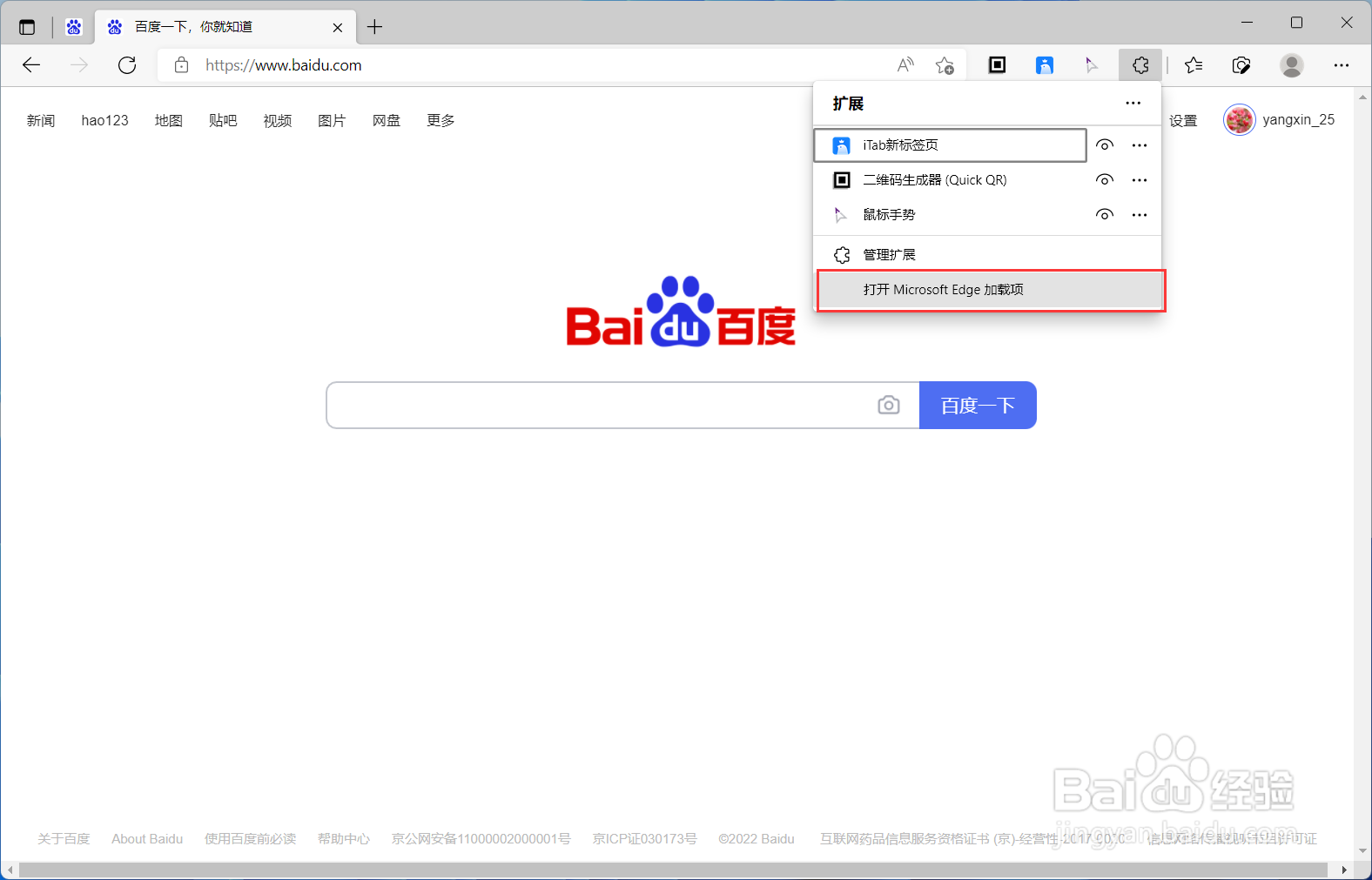The height and width of the screenshot is (880, 1372).
Task: Close the Baidu tab
Action: click(338, 27)
